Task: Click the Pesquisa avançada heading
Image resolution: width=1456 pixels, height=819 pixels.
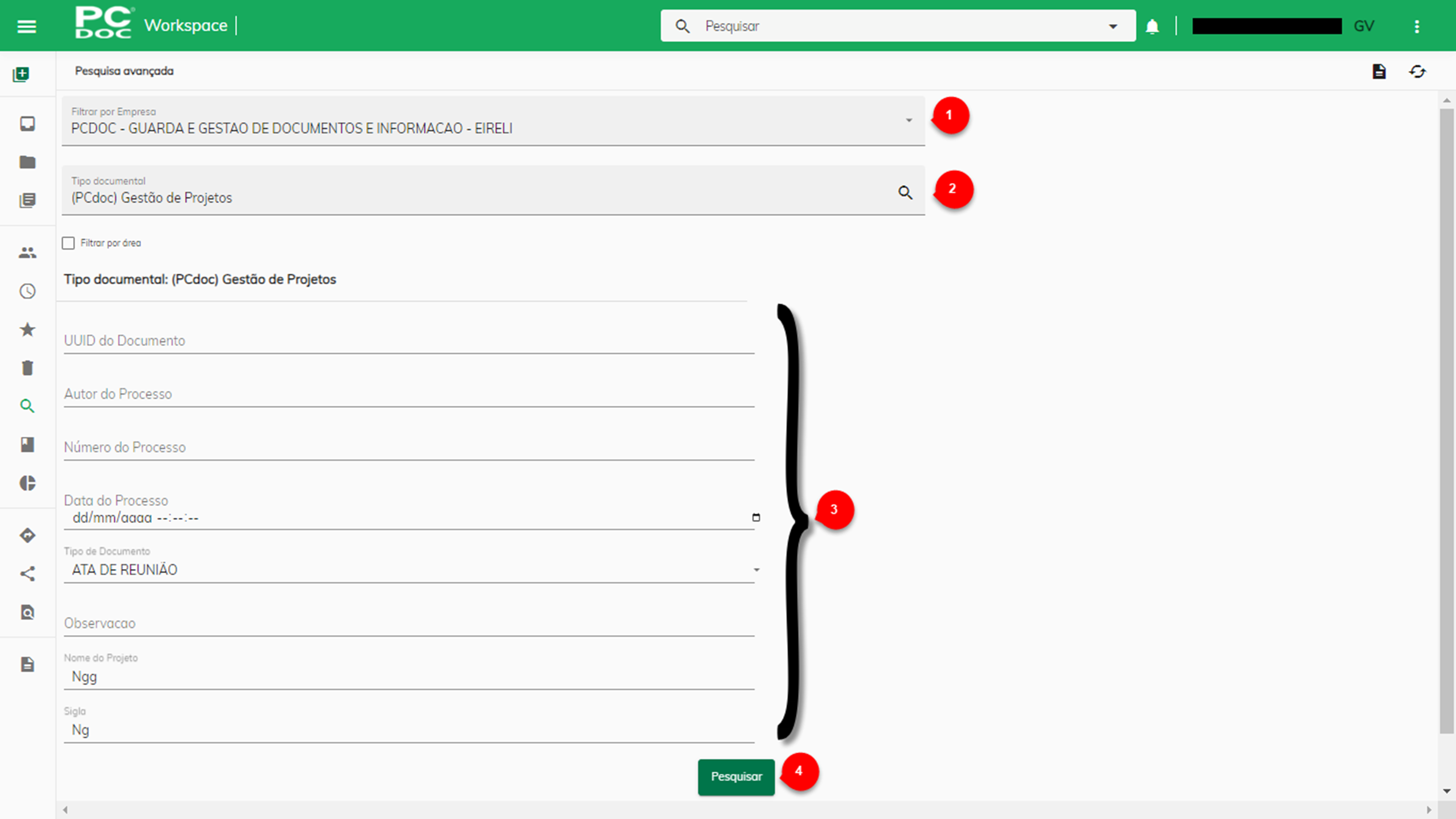Action: coord(124,71)
